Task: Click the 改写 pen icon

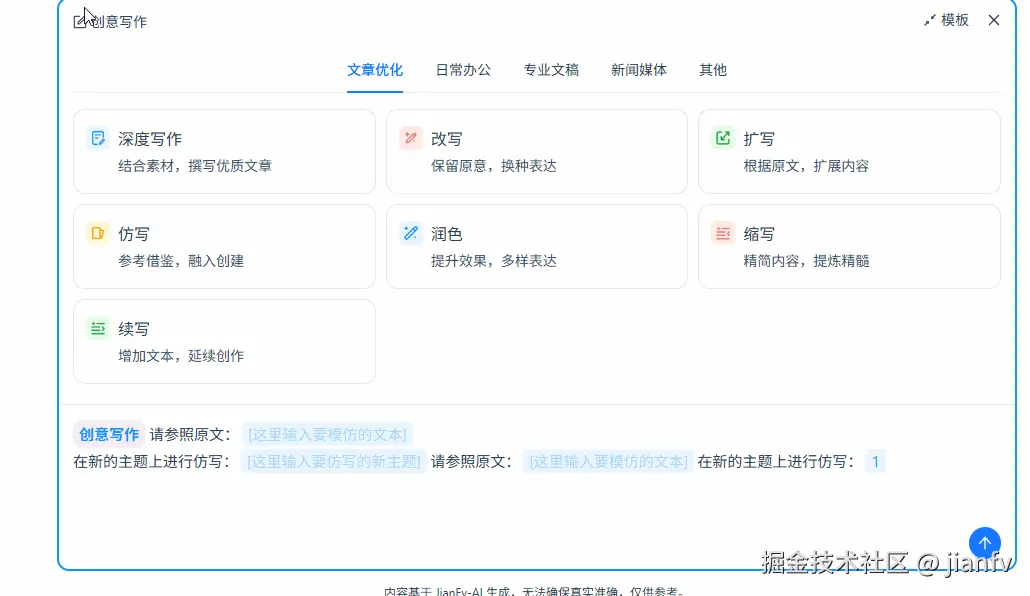Action: coord(410,139)
